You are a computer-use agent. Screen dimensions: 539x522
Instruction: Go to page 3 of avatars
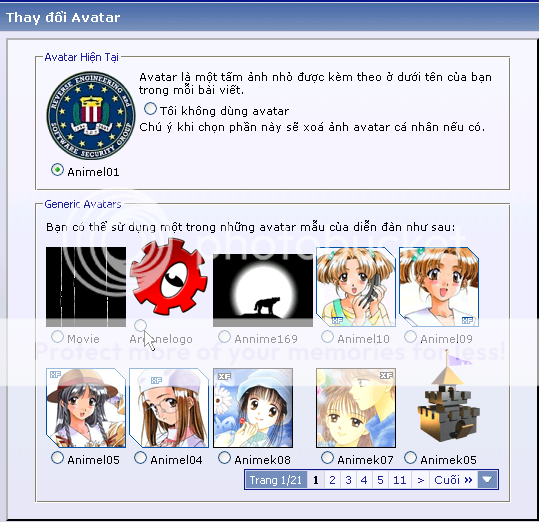click(348, 480)
